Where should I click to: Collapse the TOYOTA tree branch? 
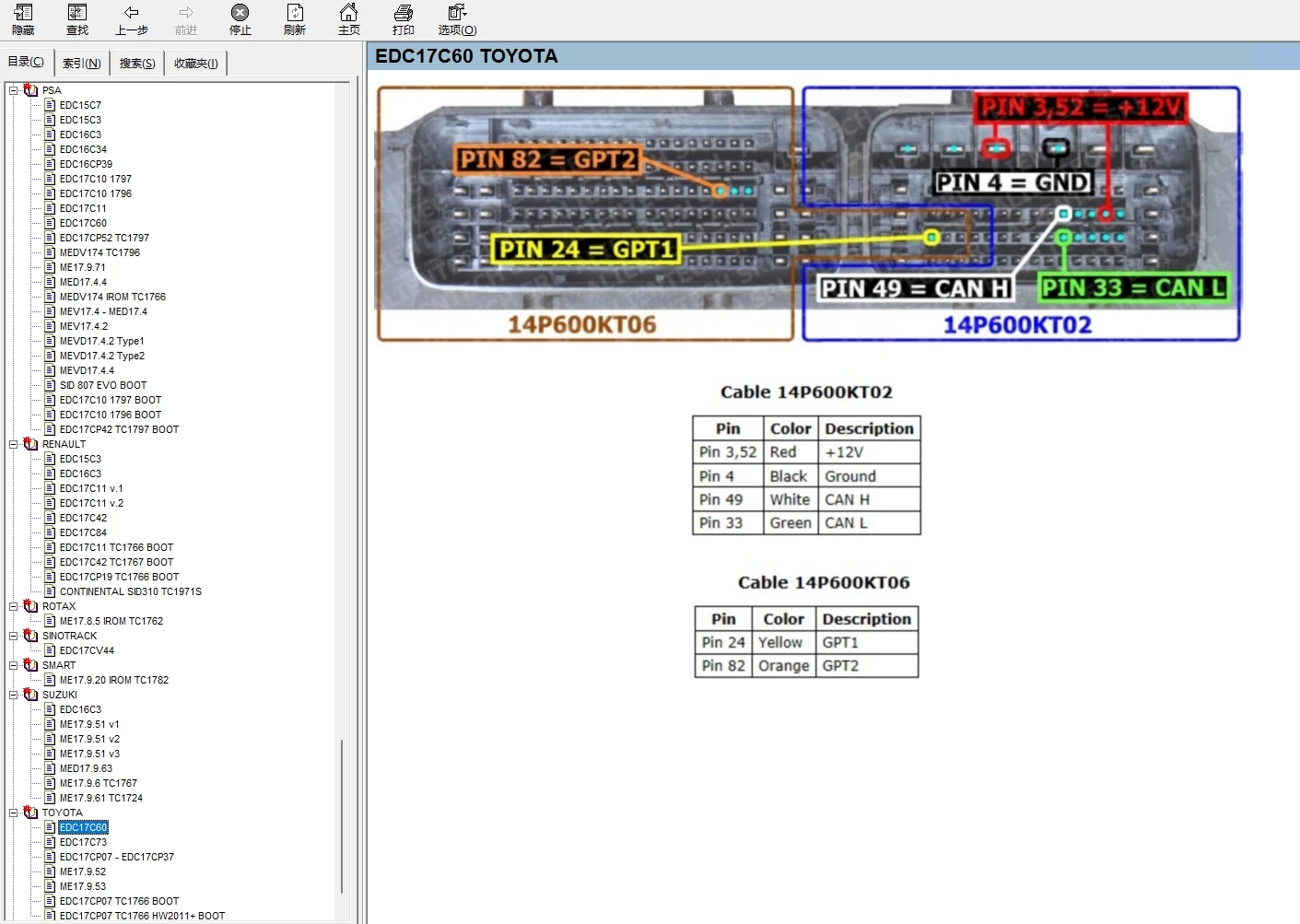click(14, 813)
